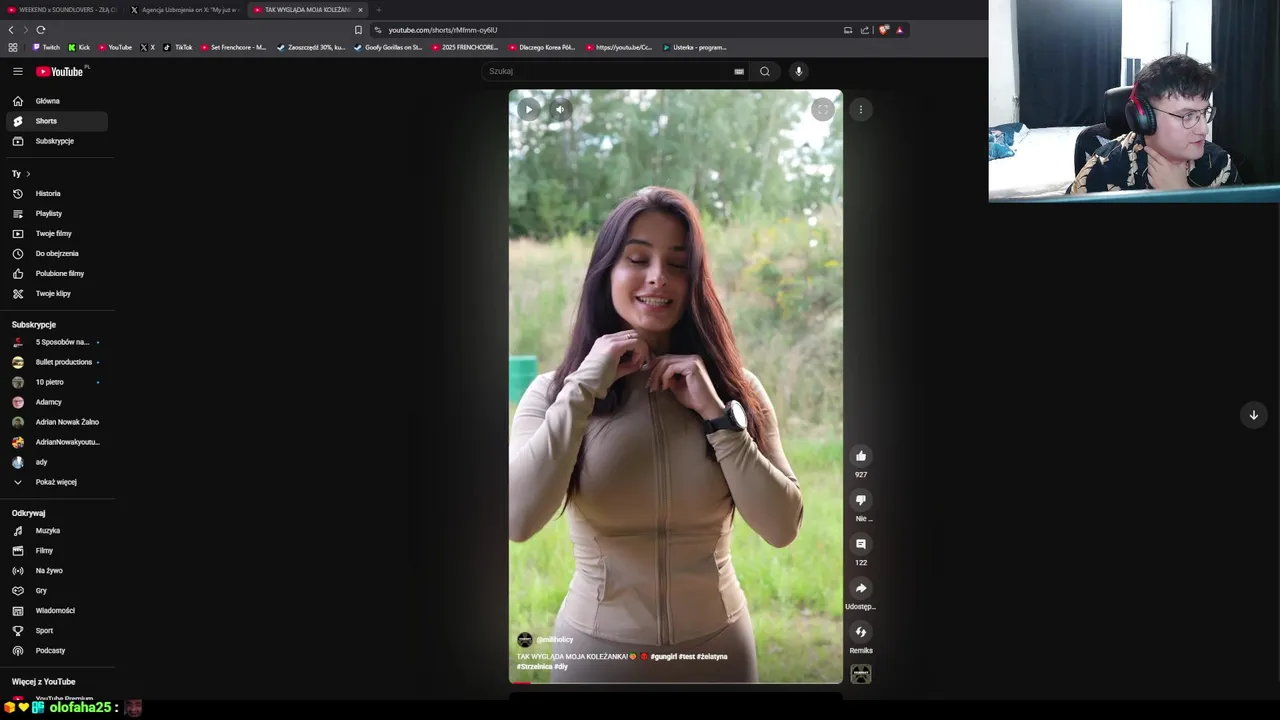Open TikTok bookmark
This screenshot has width=1280, height=720.
coord(178,47)
